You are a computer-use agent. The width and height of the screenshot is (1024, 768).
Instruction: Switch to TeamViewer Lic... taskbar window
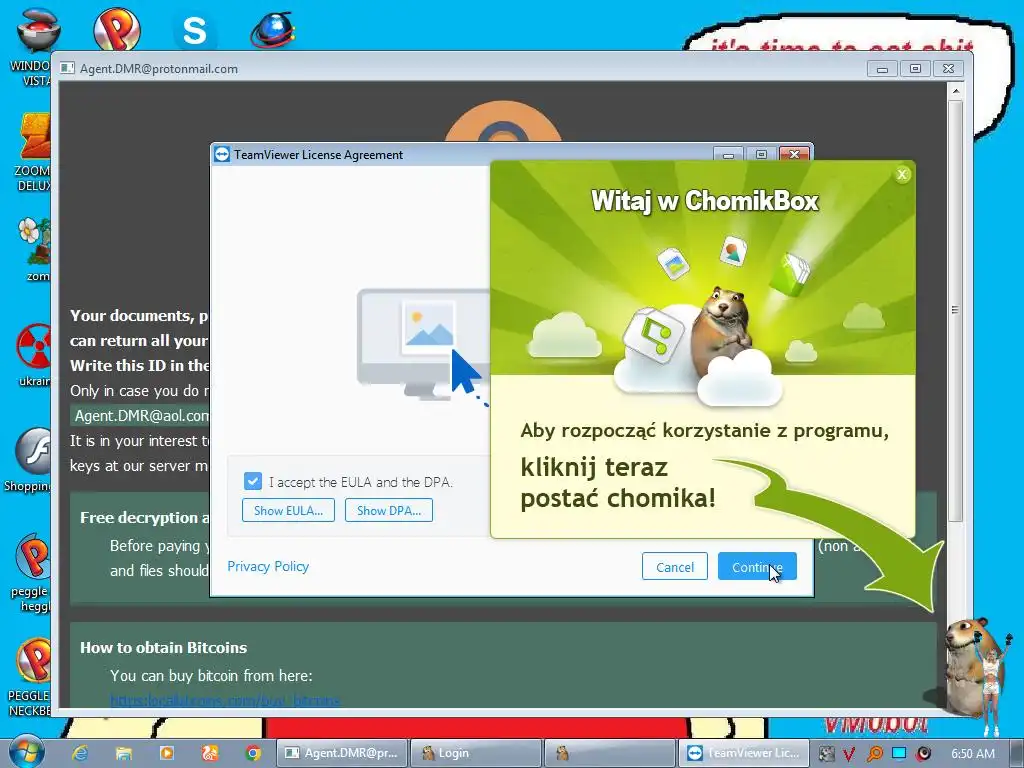[744, 753]
